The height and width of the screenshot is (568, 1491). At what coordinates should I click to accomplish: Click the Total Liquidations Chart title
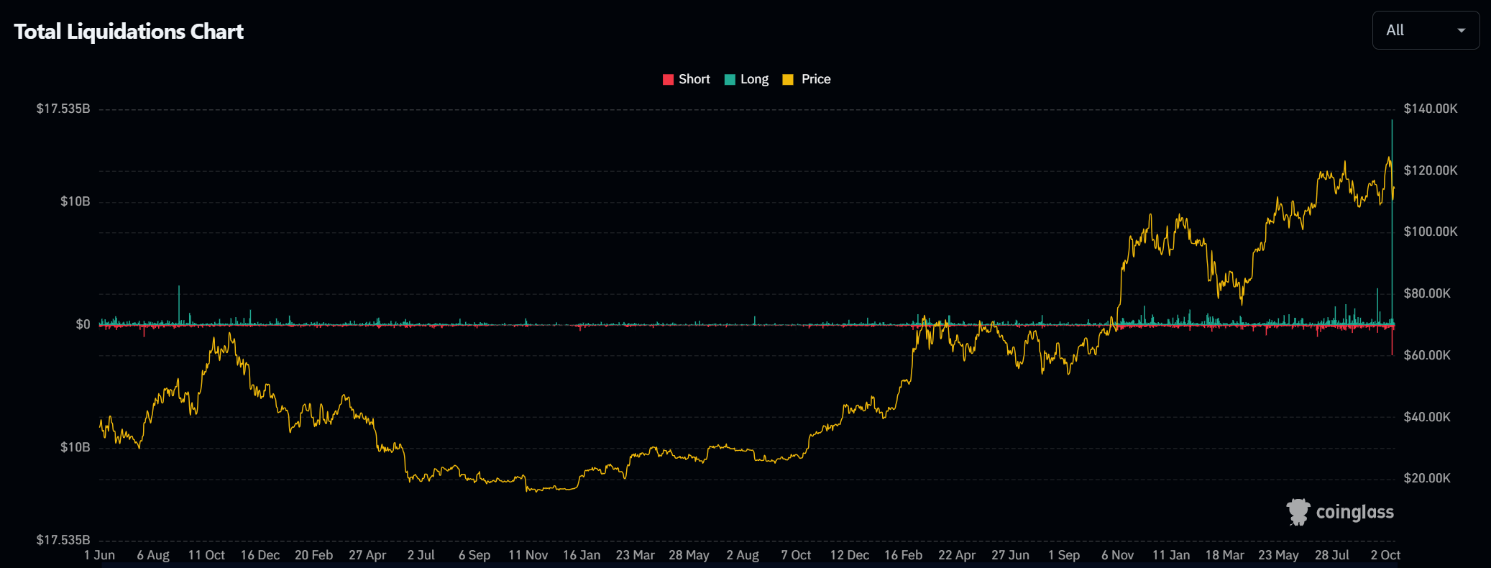tap(129, 31)
